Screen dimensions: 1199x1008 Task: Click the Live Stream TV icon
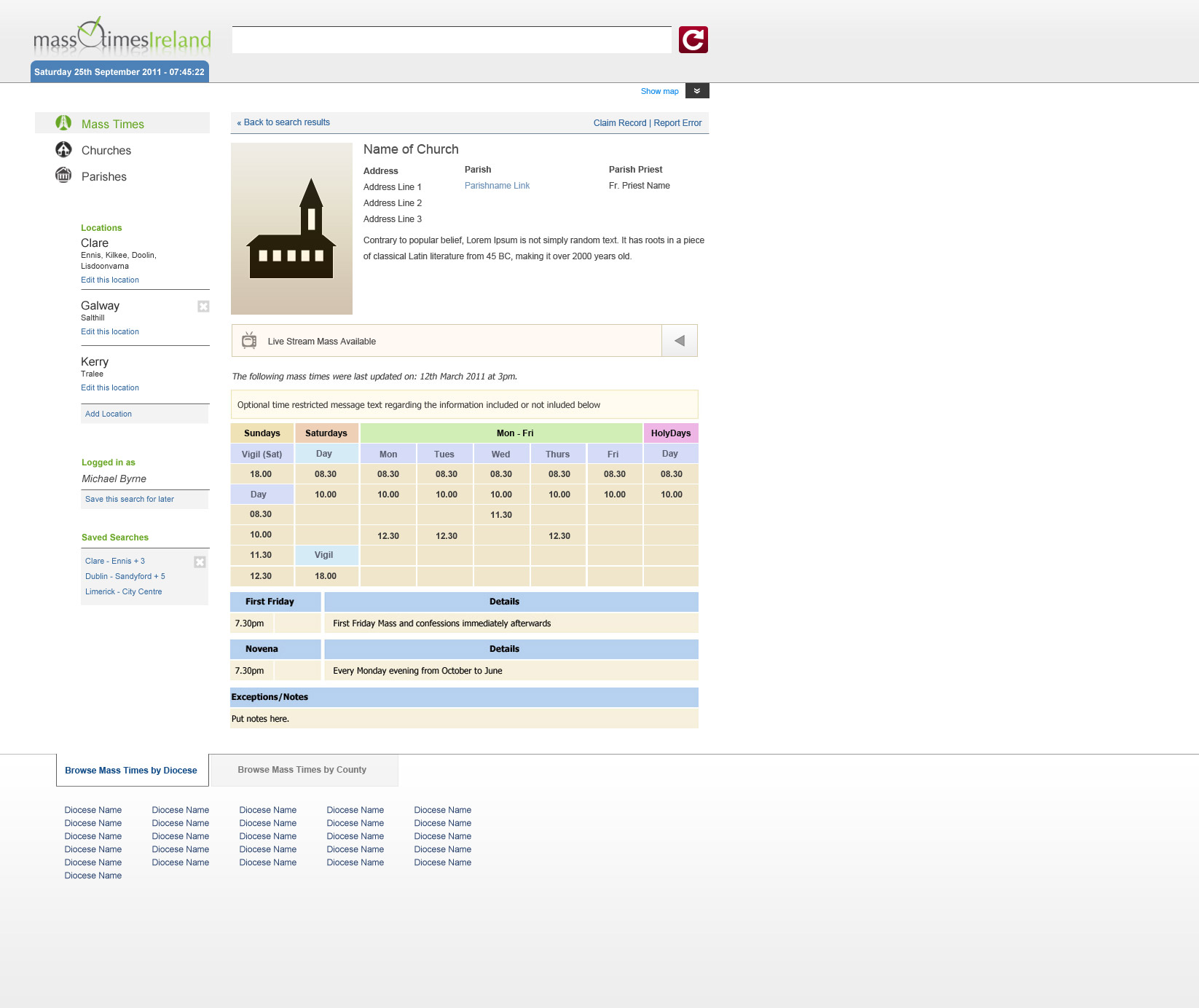(x=249, y=341)
